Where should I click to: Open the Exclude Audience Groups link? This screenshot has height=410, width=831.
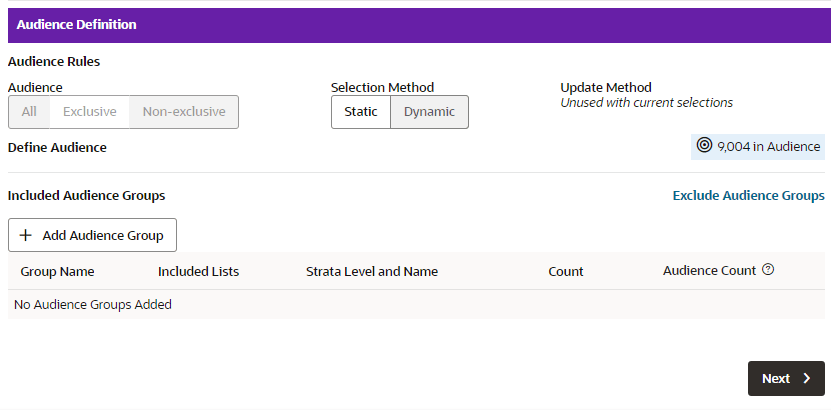click(748, 195)
